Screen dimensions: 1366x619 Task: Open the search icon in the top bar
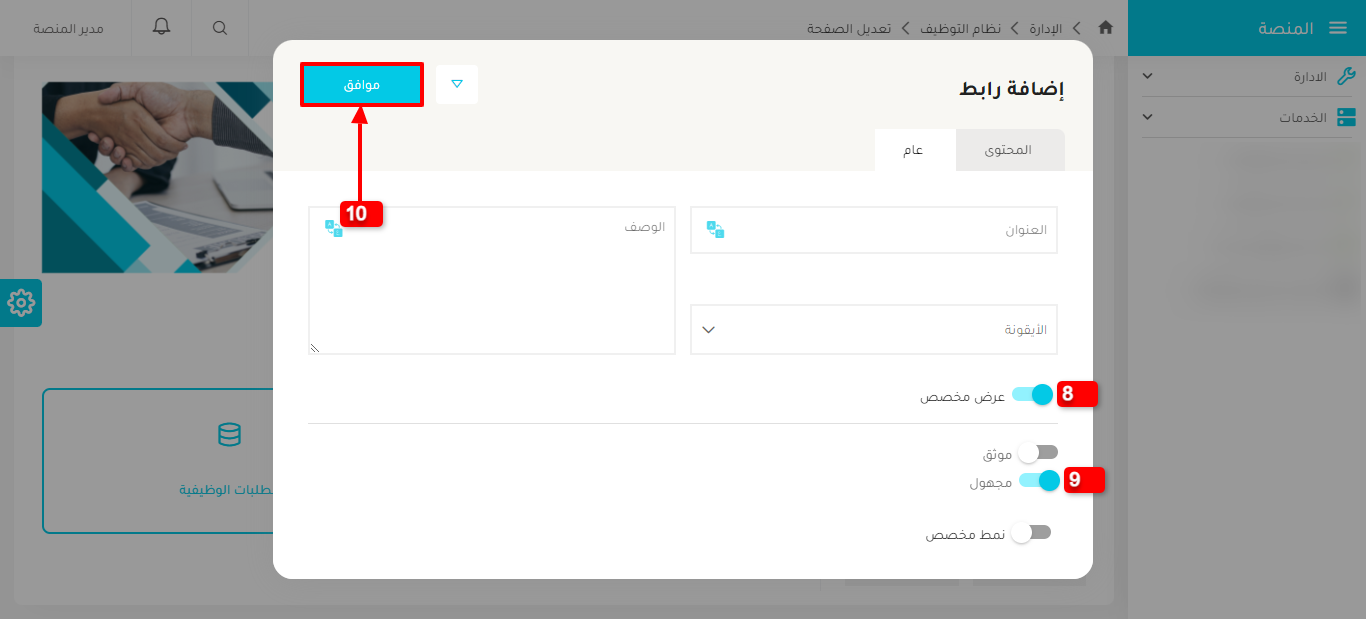click(219, 28)
